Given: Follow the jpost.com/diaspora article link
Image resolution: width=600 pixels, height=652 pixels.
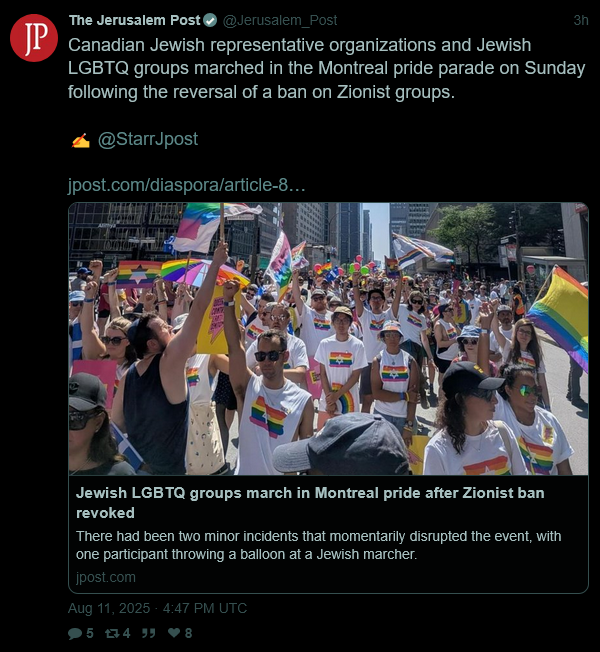Looking at the screenshot, I should [187, 185].
